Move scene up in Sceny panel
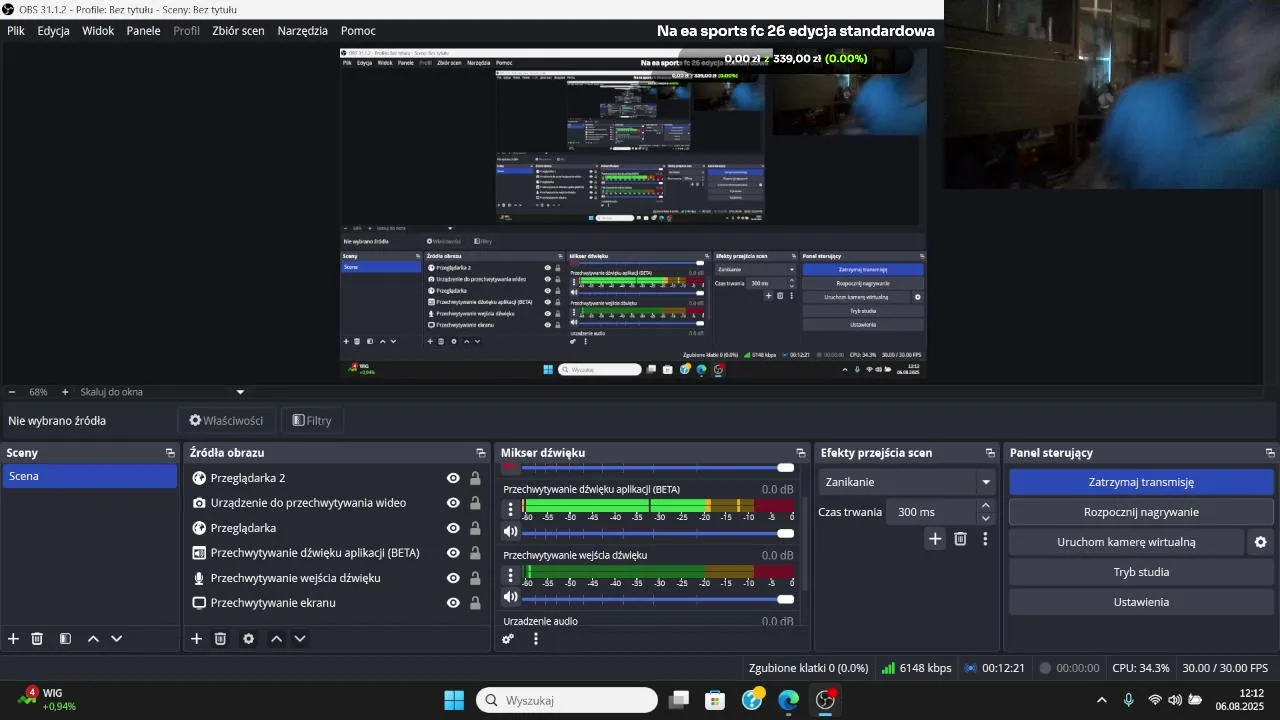This screenshot has width=1280, height=720. point(93,639)
